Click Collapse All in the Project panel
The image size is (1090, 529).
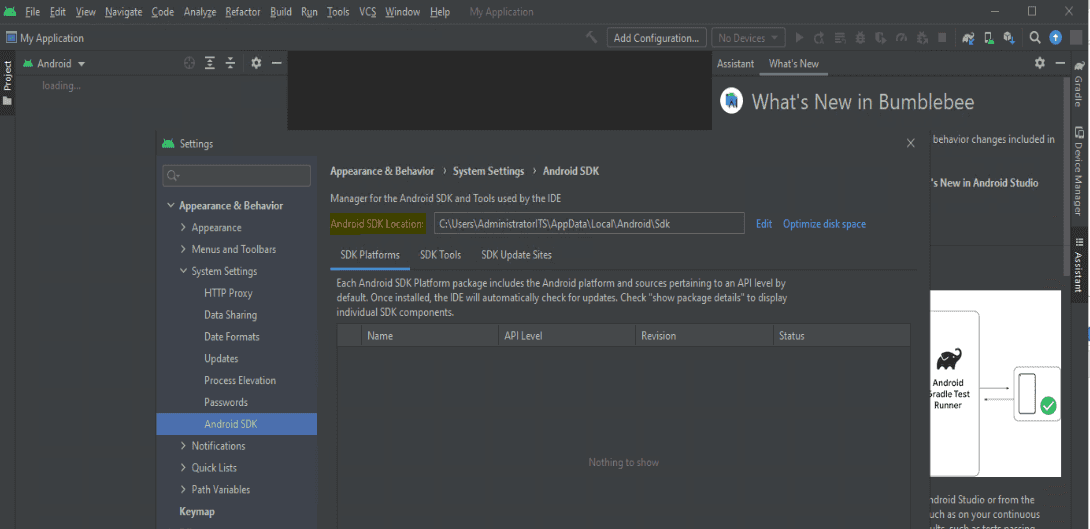coord(230,63)
